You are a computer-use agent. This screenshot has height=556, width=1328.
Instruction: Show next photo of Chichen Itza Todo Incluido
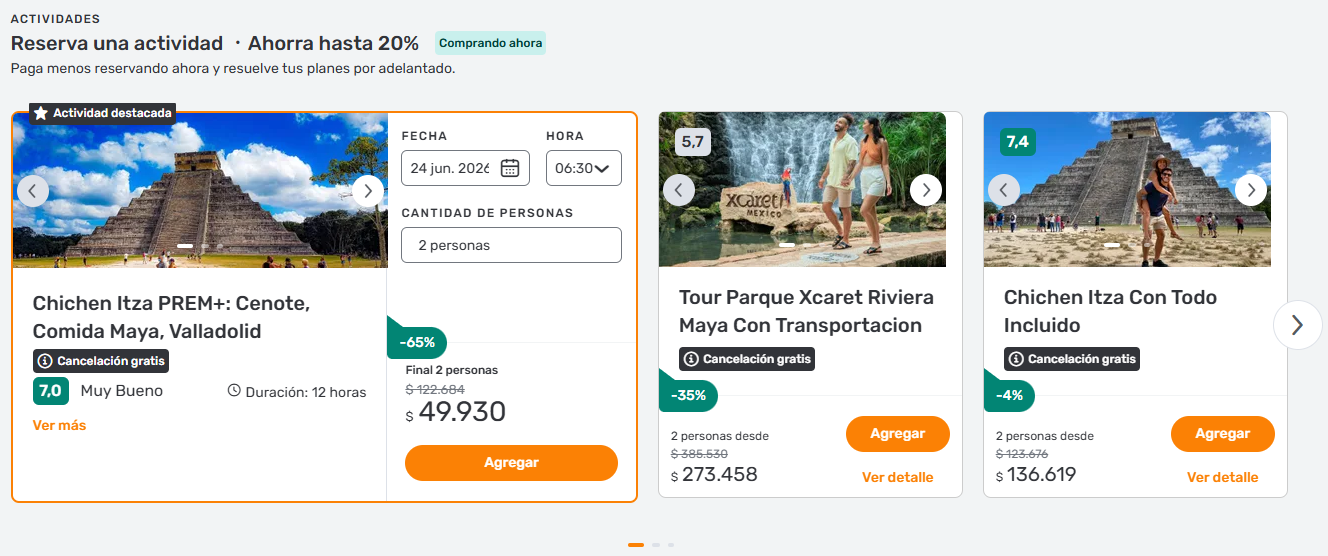1250,189
